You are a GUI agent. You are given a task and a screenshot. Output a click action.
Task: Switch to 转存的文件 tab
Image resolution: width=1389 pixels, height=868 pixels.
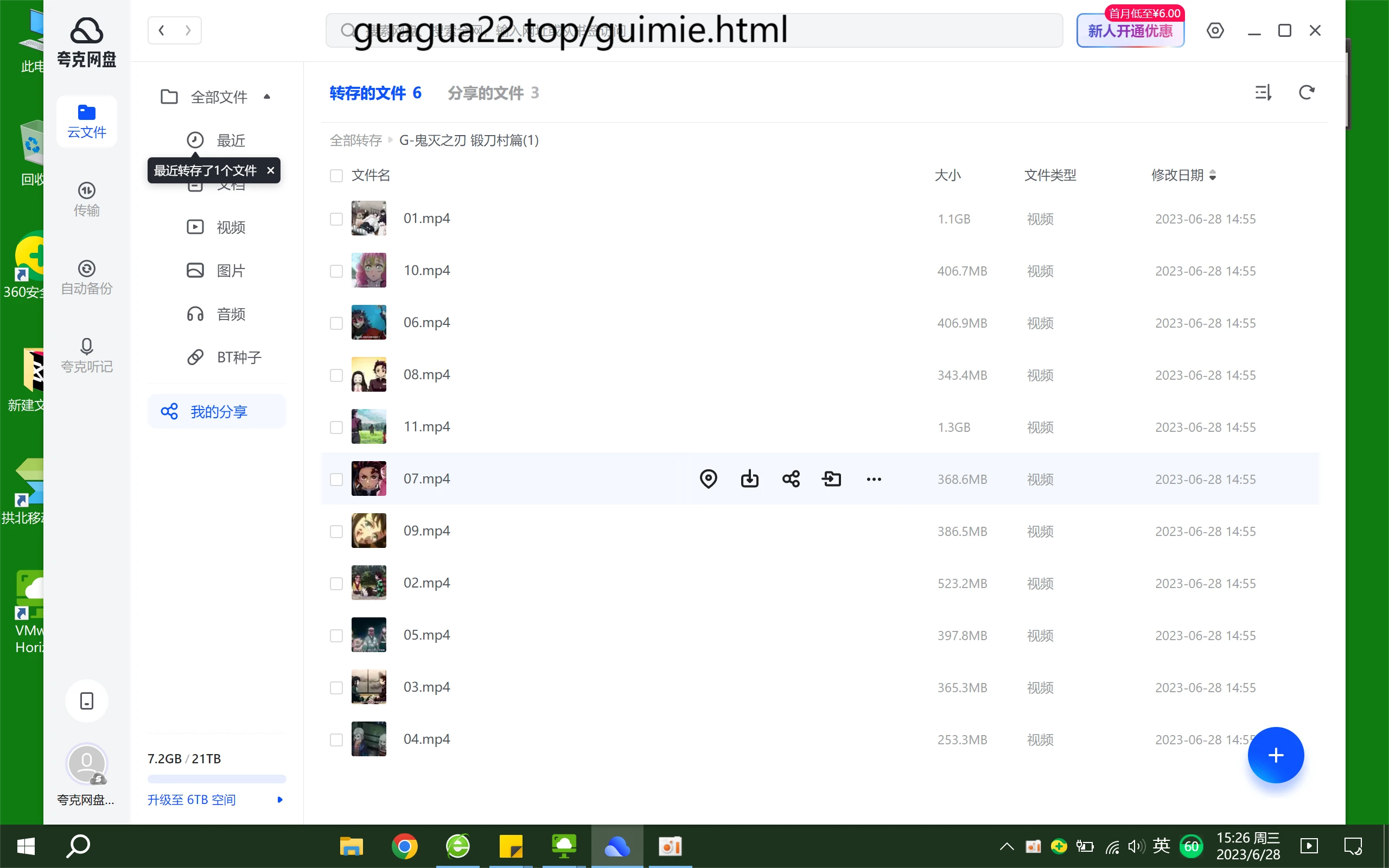[x=375, y=93]
